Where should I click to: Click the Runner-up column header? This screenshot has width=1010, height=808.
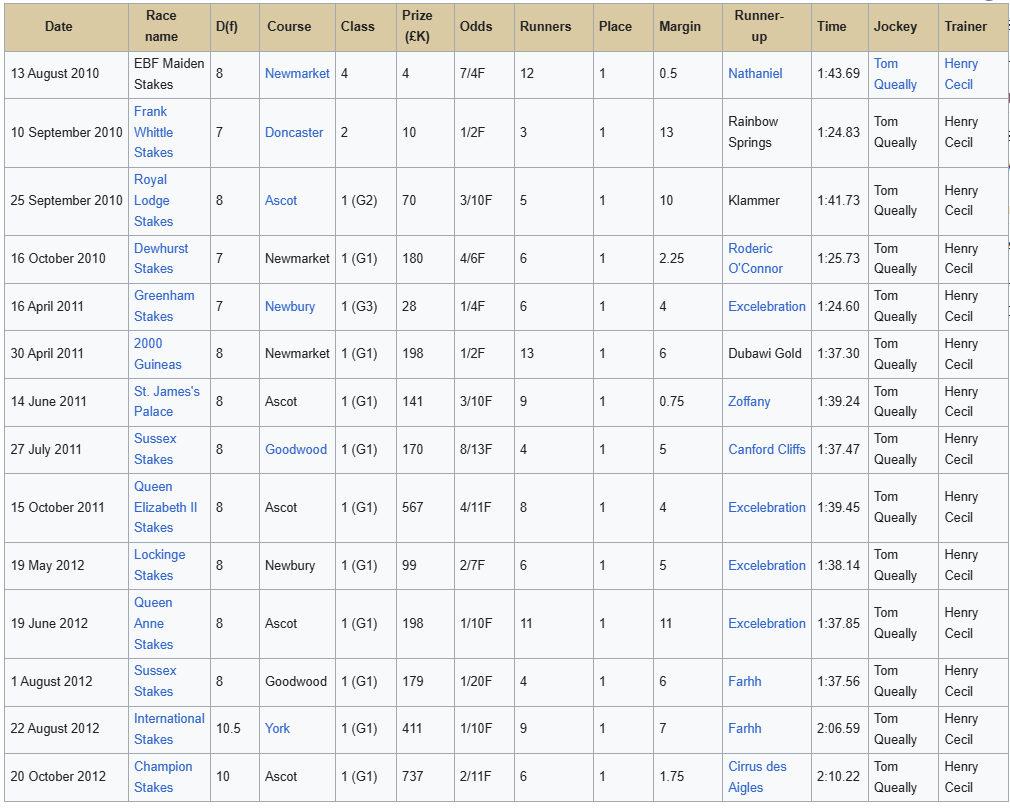tap(767, 26)
